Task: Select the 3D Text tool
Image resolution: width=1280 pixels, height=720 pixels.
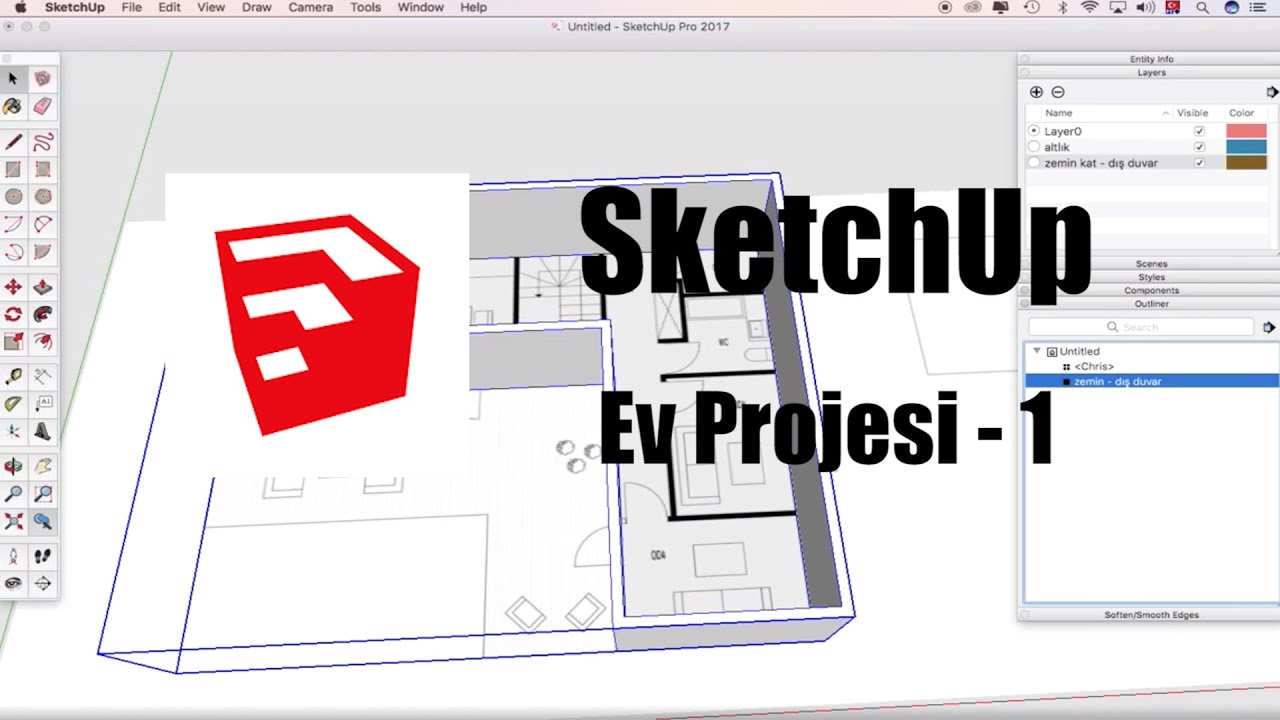Action: click(x=42, y=431)
